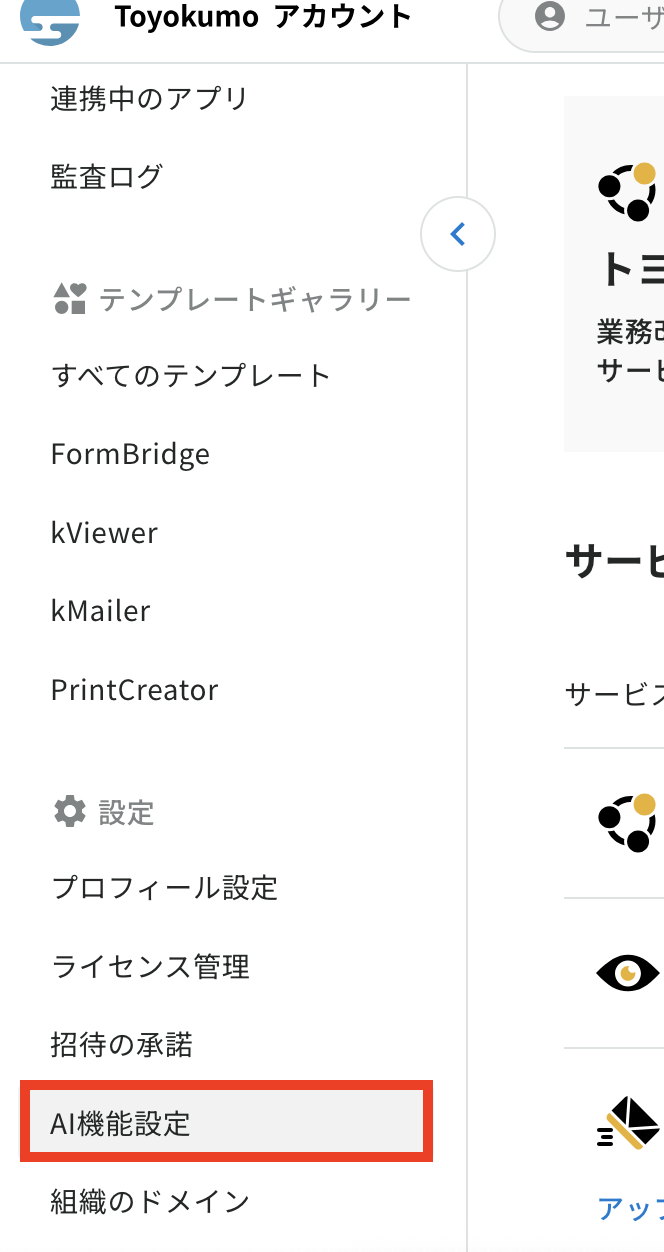
Task: Select PrintCreator in the sidebar
Action: (x=134, y=690)
